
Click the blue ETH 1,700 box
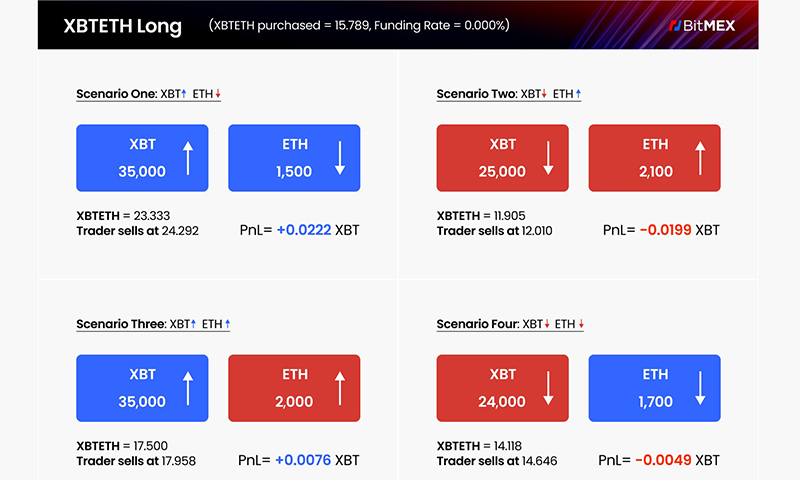[x=655, y=388]
